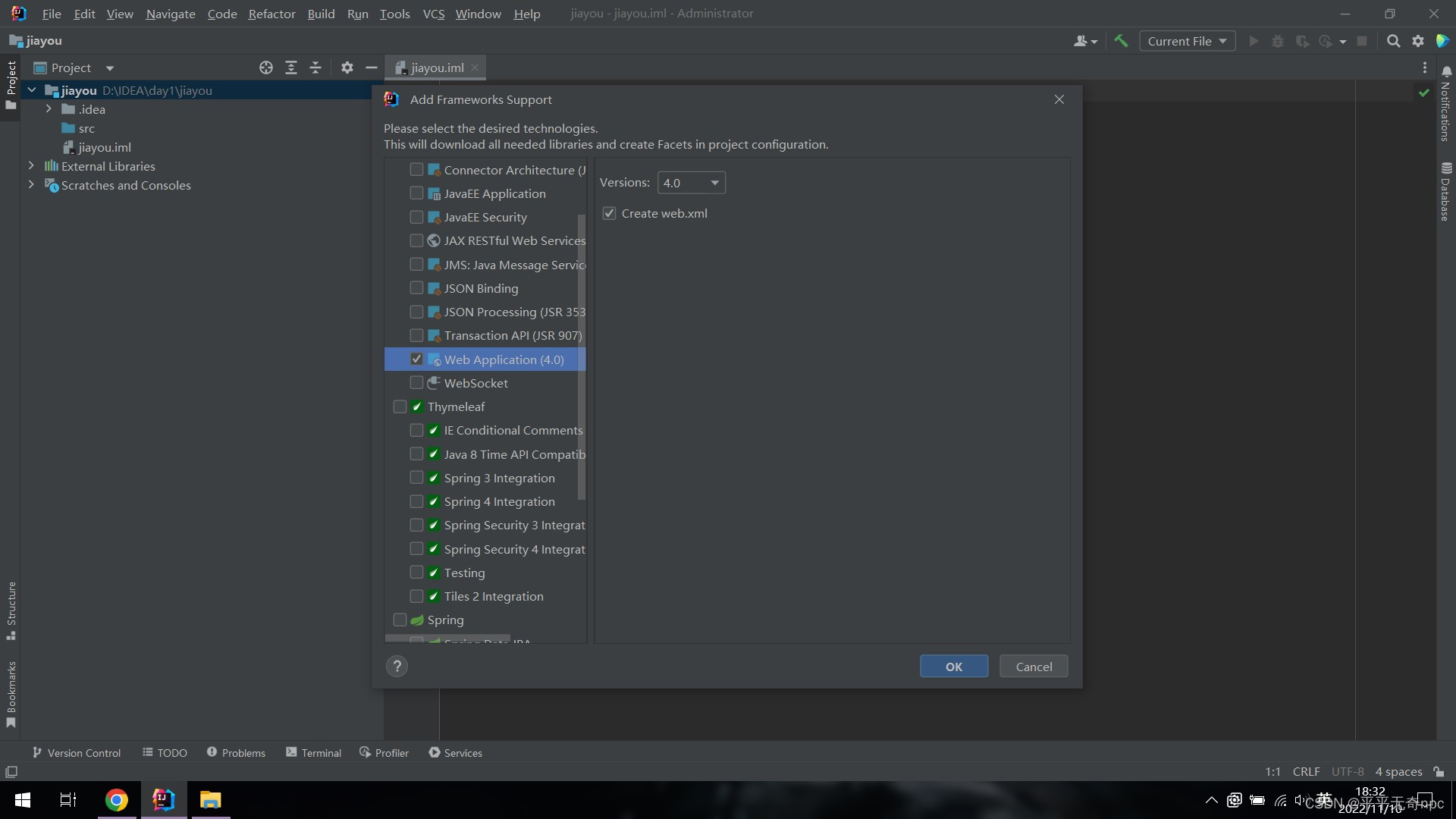
Task: Open the TODO tool window
Action: pos(165,752)
